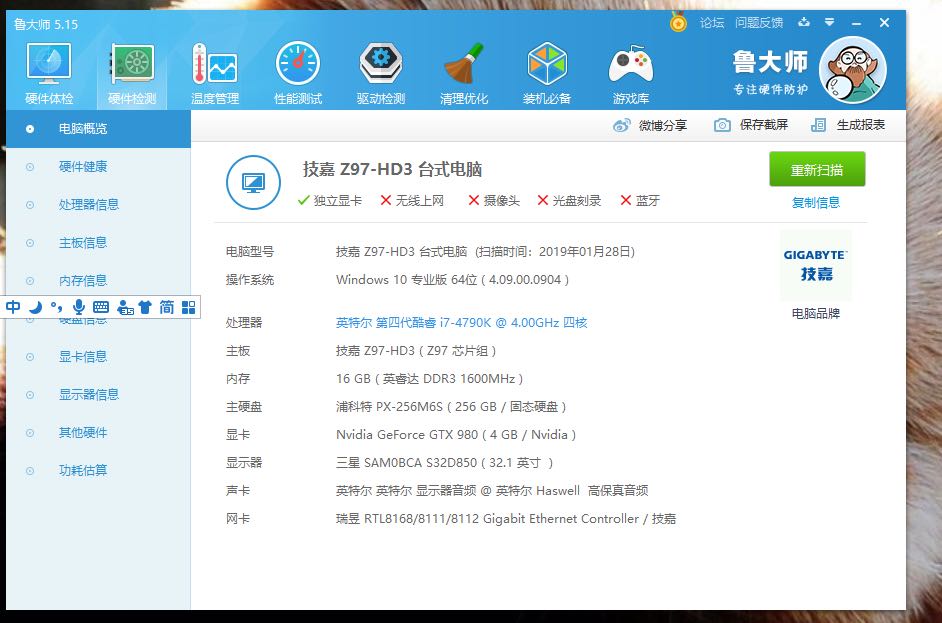Image resolution: width=942 pixels, height=623 pixels.
Task: Click the 独立显卡 feature indicator
Action: pyautogui.click(x=330, y=201)
